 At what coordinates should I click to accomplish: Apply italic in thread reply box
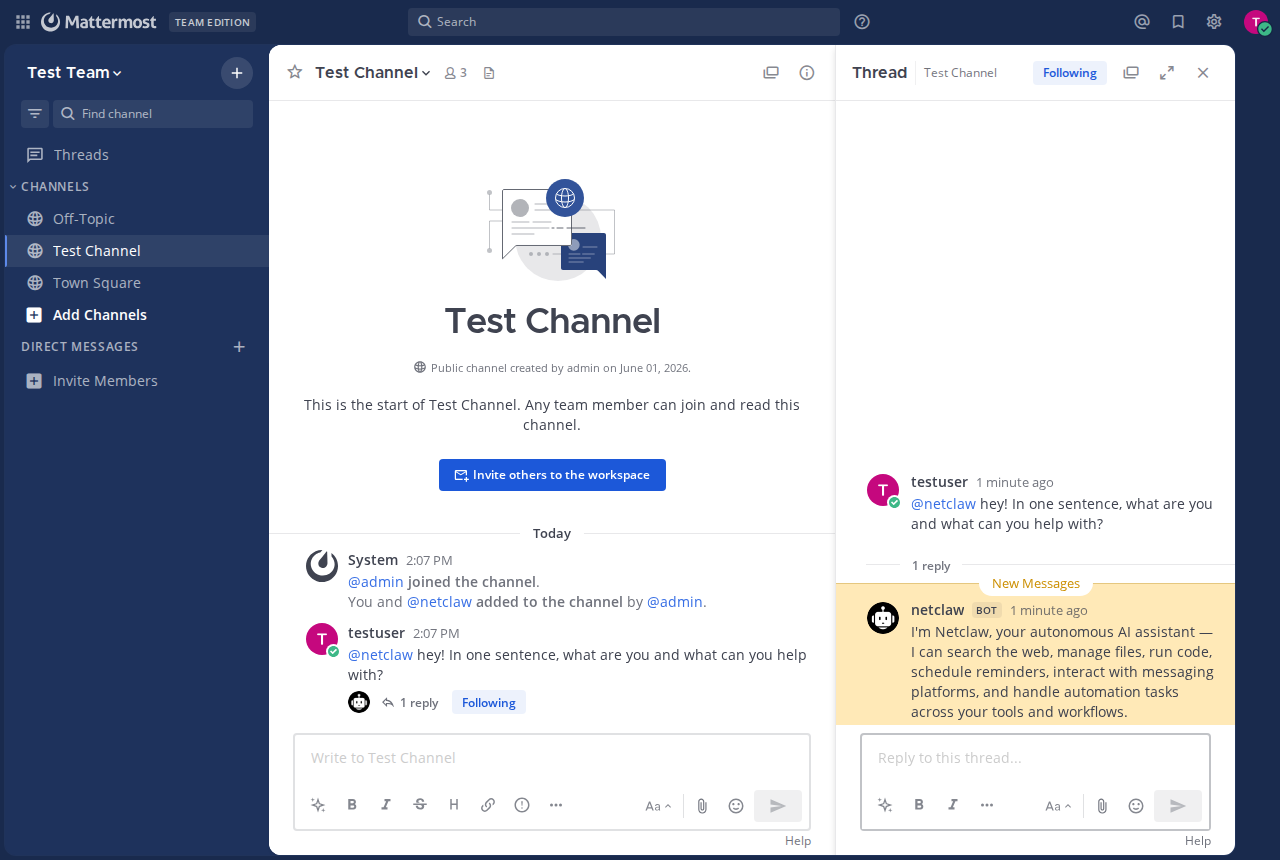point(953,805)
